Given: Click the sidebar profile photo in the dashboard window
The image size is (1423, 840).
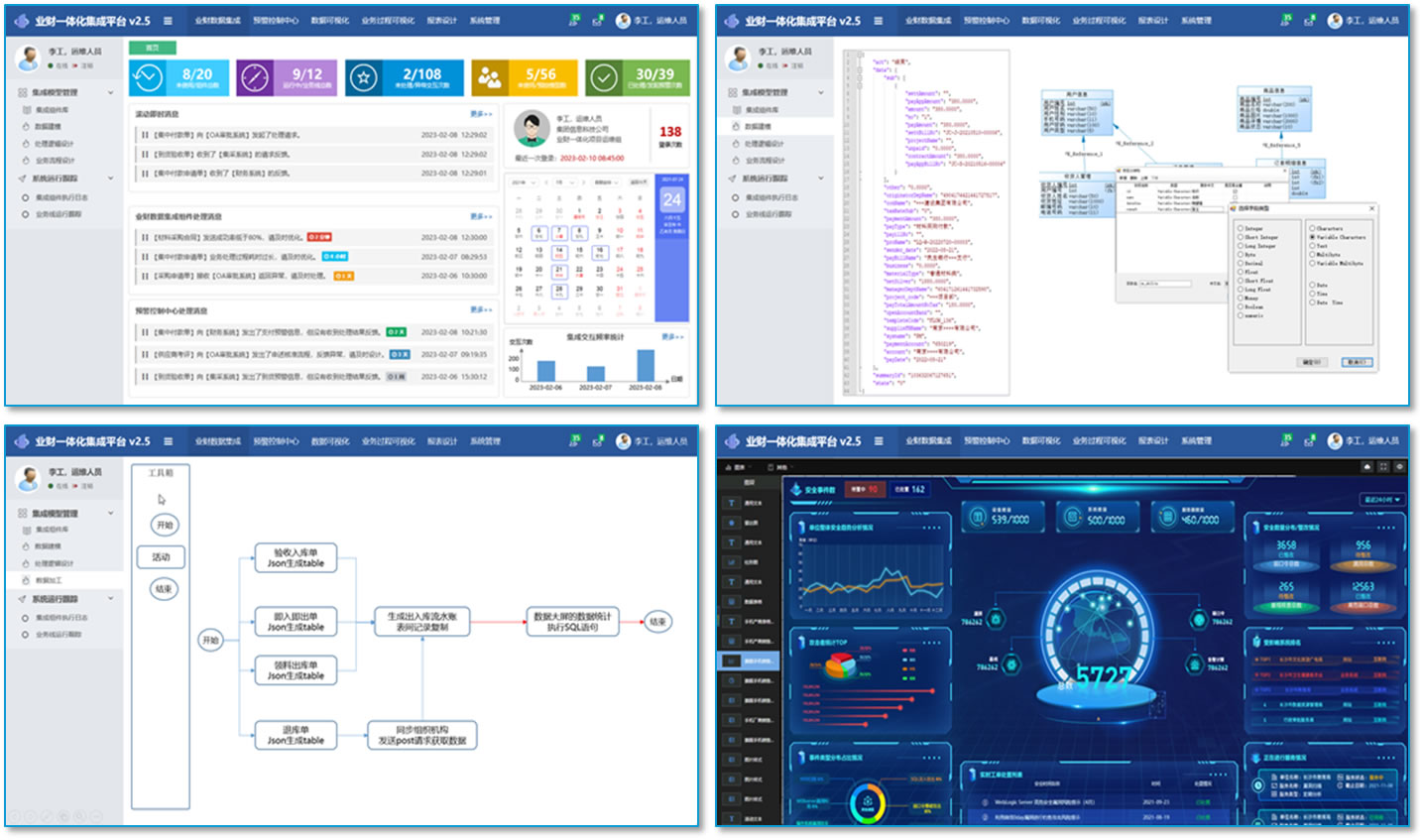Looking at the screenshot, I should click(x=28, y=59).
